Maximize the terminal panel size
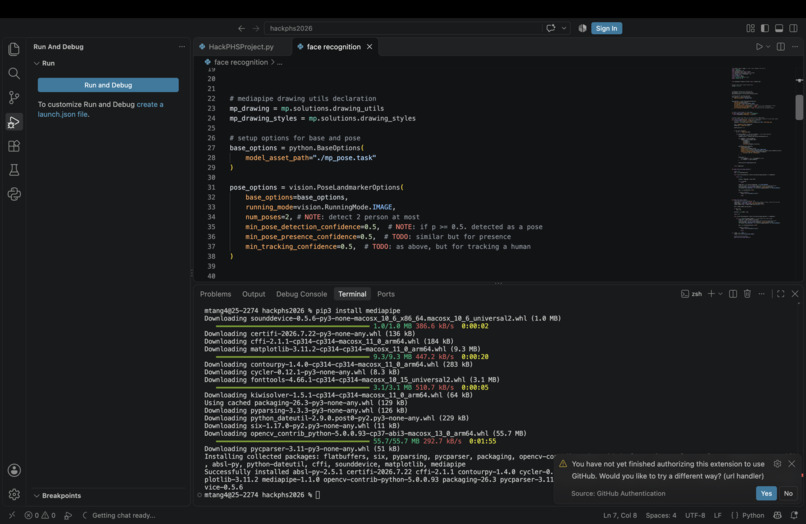 (780, 294)
